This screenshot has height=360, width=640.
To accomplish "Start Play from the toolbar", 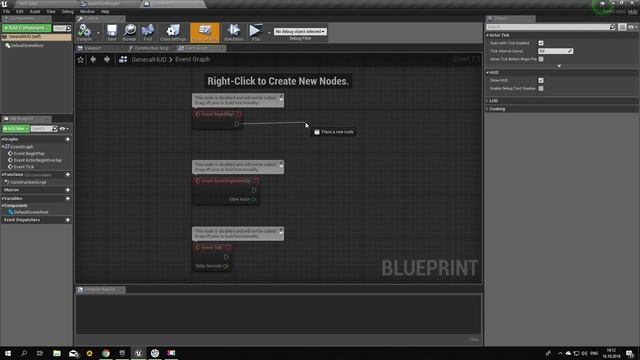I will coord(256,32).
